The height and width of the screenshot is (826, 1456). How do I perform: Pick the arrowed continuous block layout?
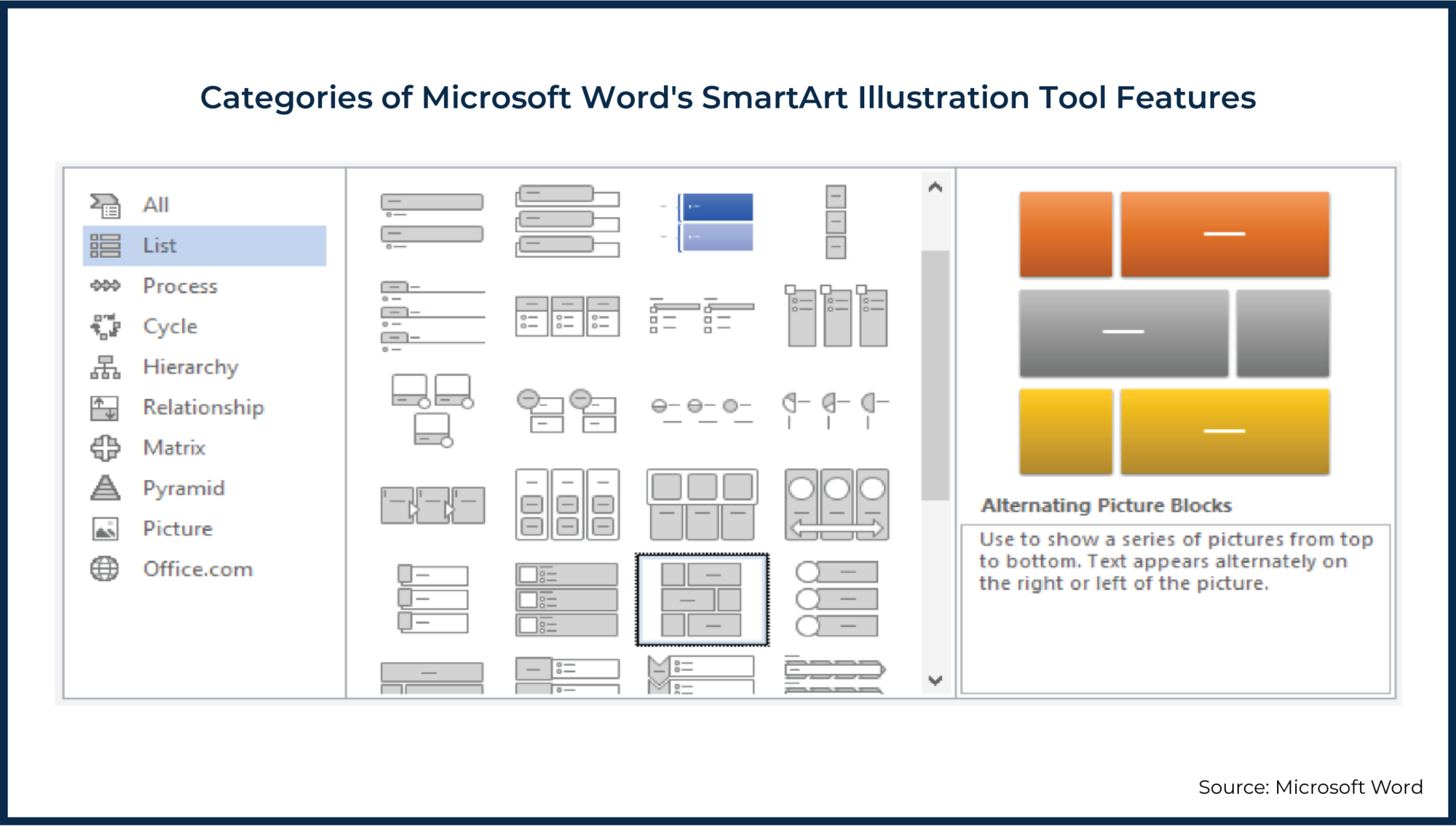(836, 503)
